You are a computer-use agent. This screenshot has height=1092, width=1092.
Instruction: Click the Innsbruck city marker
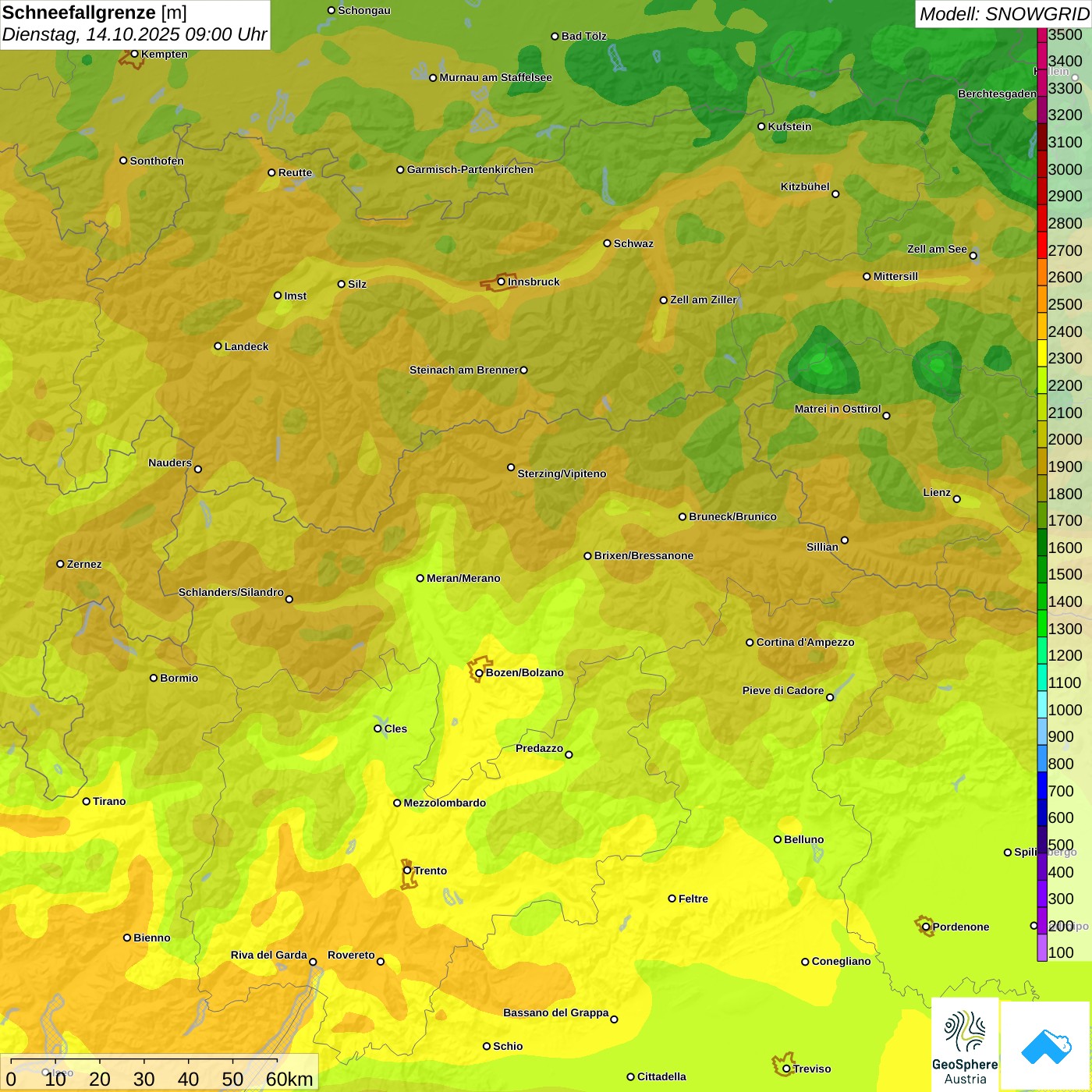point(502,282)
